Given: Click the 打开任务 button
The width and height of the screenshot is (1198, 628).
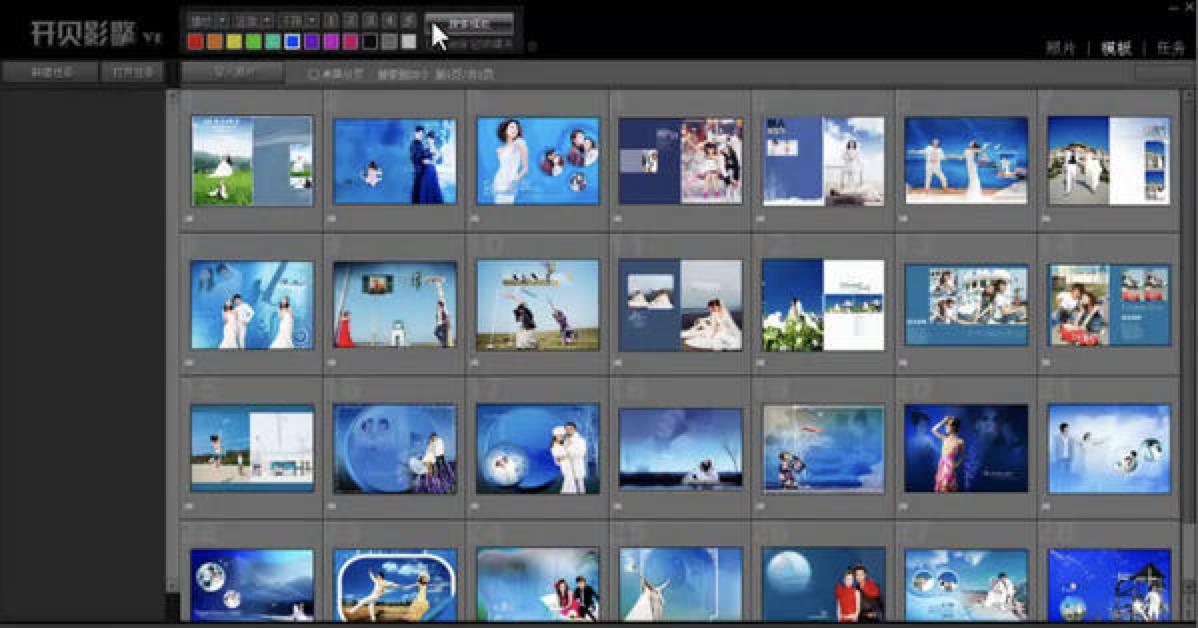Looking at the screenshot, I should tap(132, 72).
